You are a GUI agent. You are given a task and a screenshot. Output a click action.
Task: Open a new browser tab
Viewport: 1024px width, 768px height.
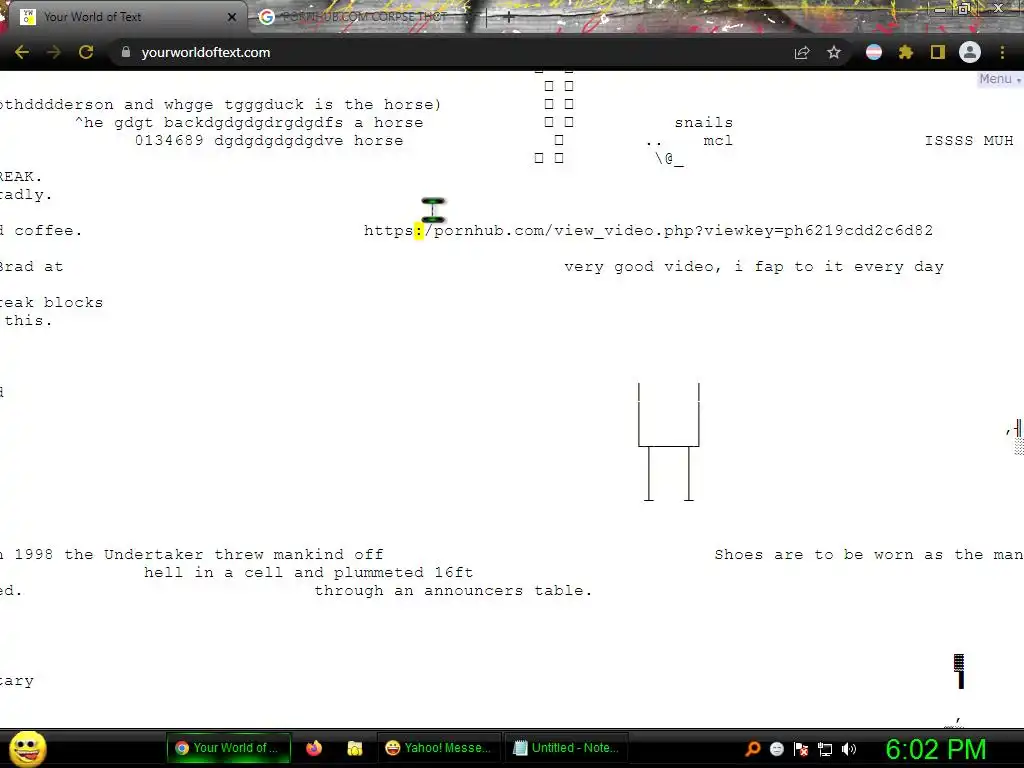tap(509, 18)
